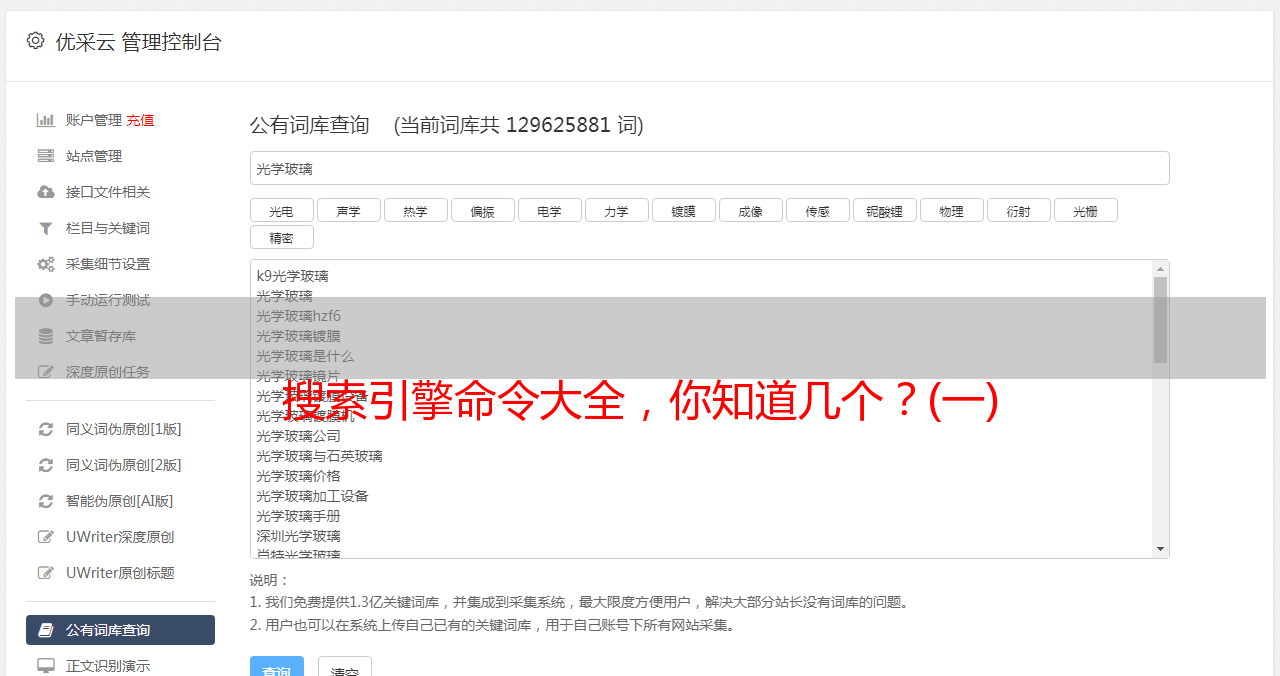Click the gears icon for 采集细节设置

[46, 264]
